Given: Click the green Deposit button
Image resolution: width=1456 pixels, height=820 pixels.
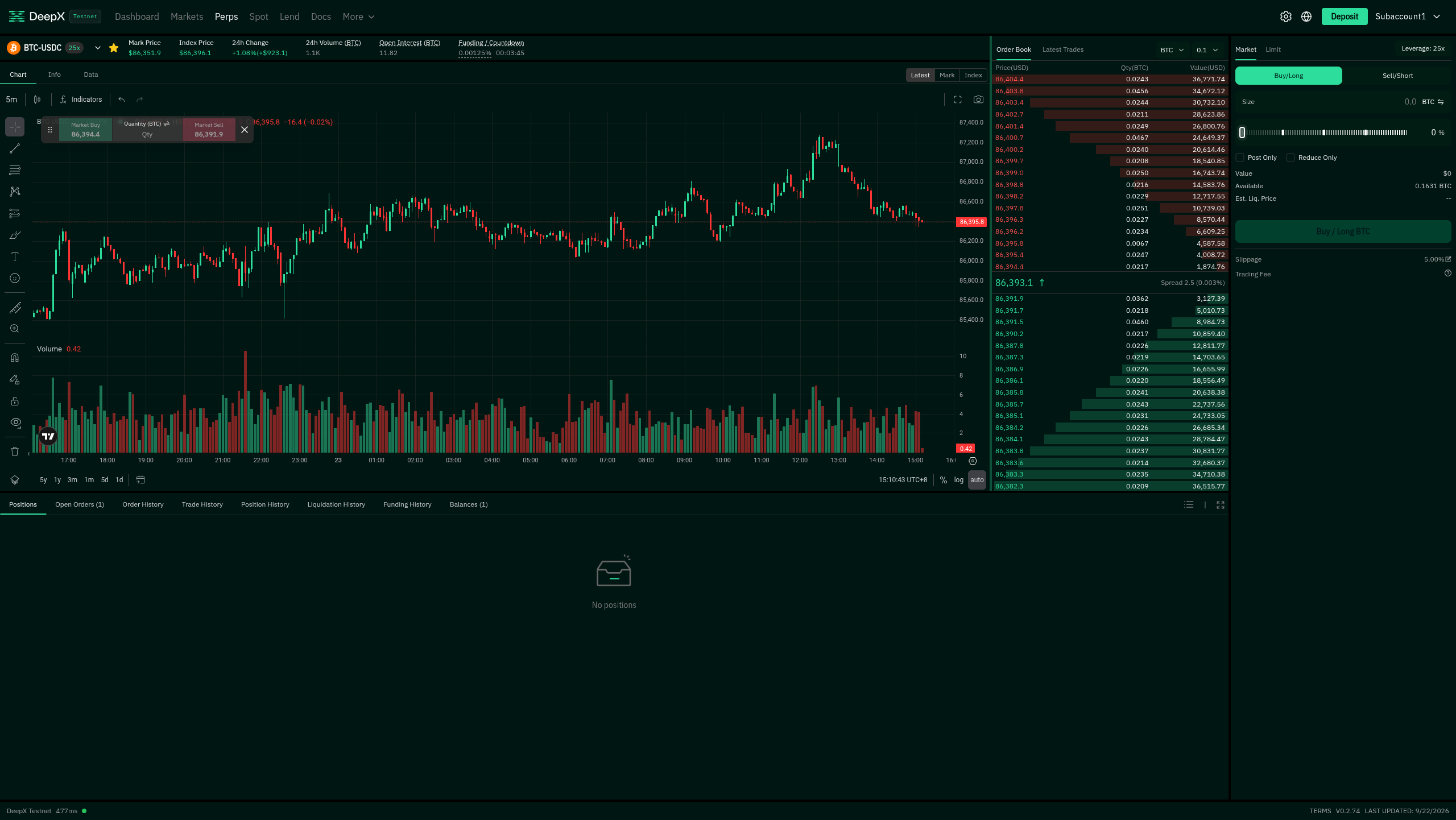Looking at the screenshot, I should pyautogui.click(x=1345, y=16).
